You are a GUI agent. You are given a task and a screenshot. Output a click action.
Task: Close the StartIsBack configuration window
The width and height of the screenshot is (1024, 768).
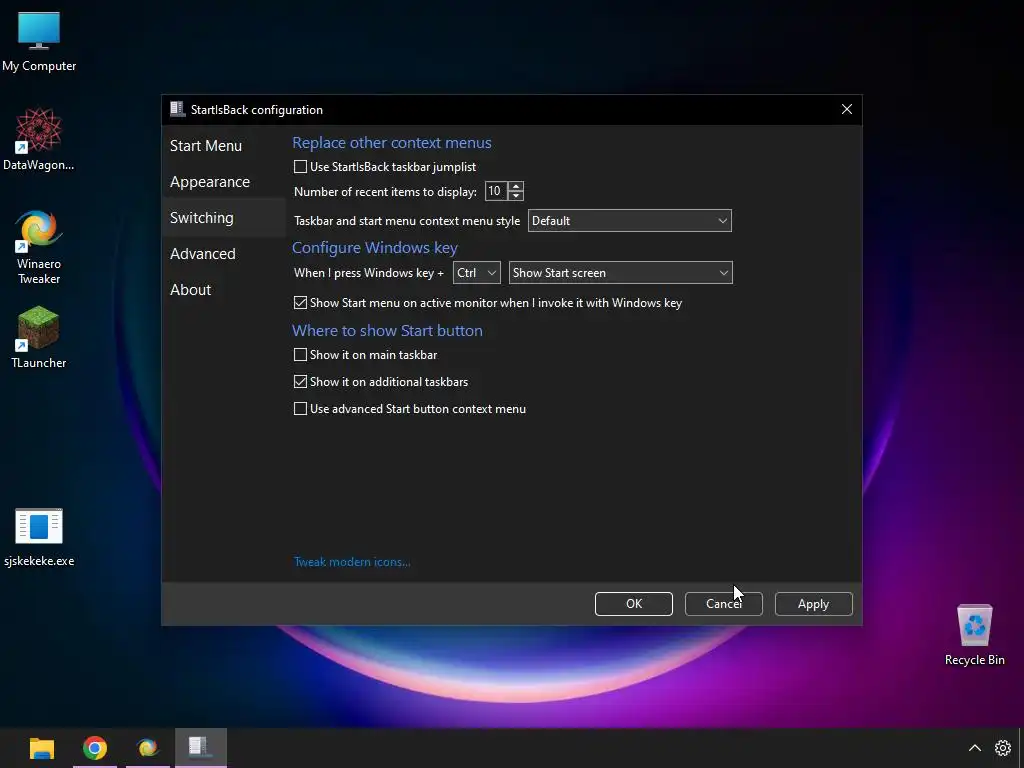point(846,109)
